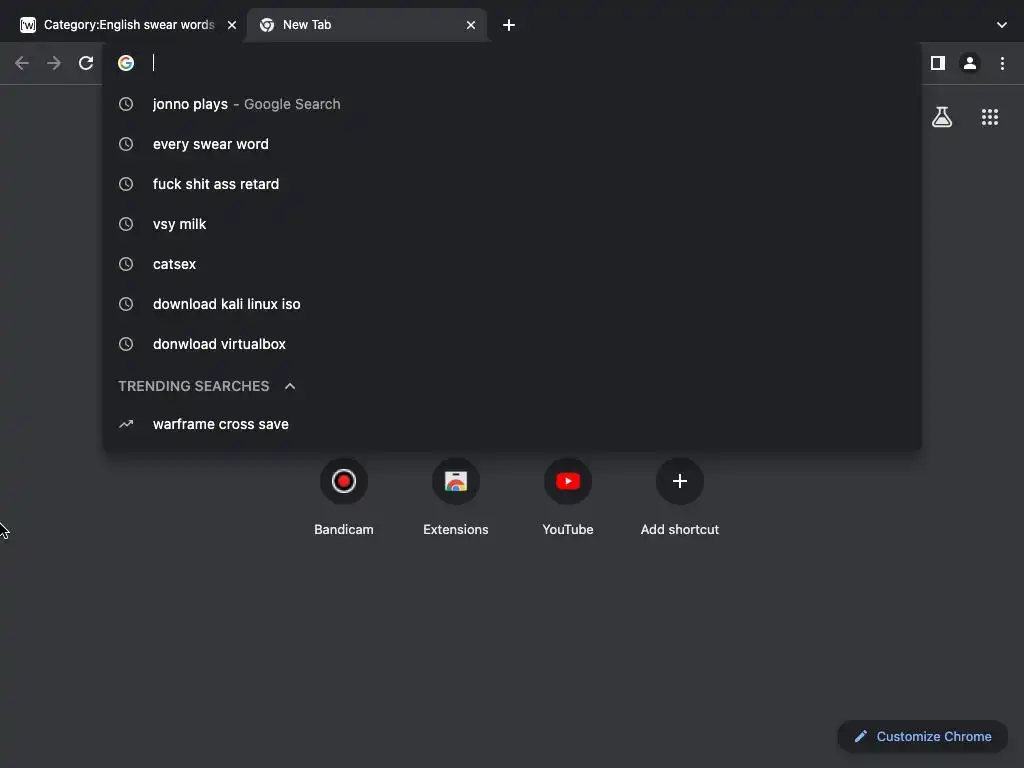
Task: Open the Bandicam shortcut
Action: (x=344, y=496)
